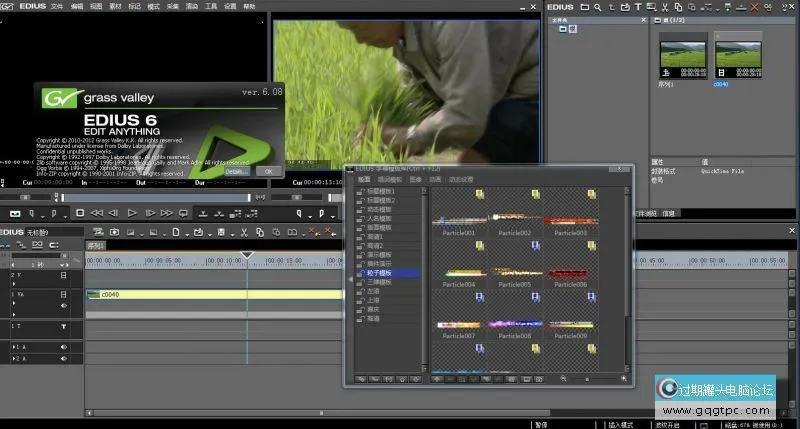
Task: Select the Particle005 template thumbnail
Action: pos(517,272)
